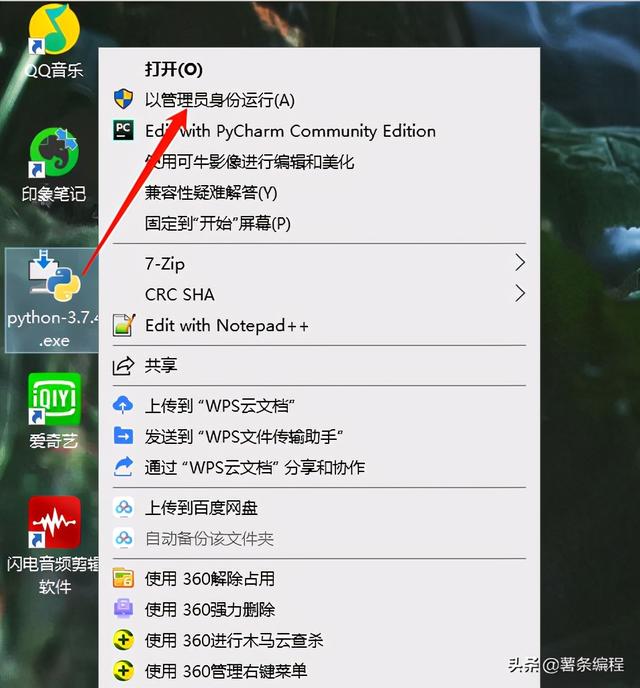Screen dimensions: 640x688
Task: Open the CRC SHA menu entry
Action: point(319,294)
